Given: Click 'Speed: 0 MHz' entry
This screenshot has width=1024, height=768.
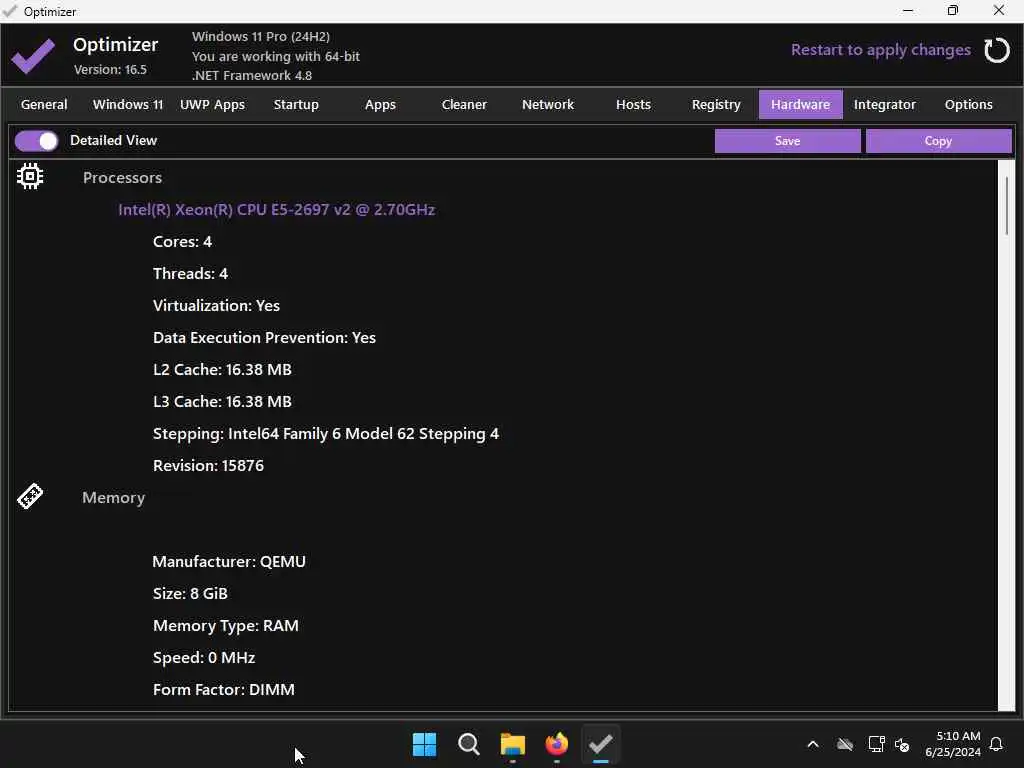Looking at the screenshot, I should (204, 658).
